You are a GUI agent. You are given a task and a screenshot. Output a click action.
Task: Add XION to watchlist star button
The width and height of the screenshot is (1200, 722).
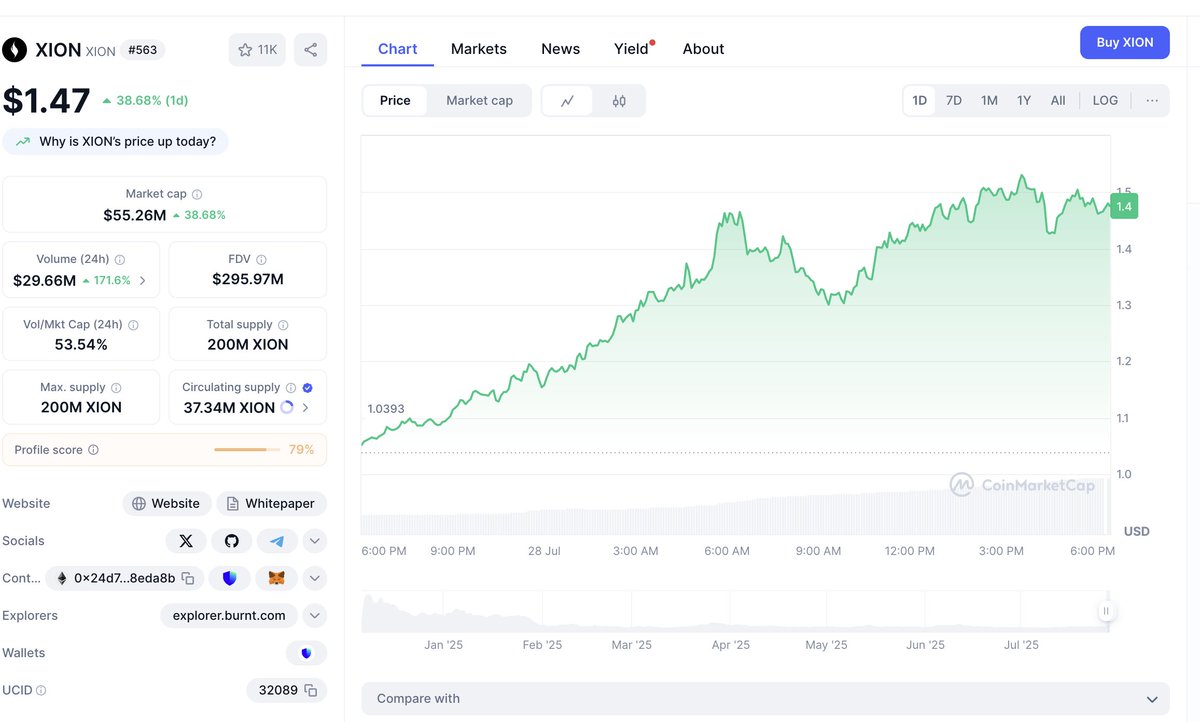(x=257, y=50)
